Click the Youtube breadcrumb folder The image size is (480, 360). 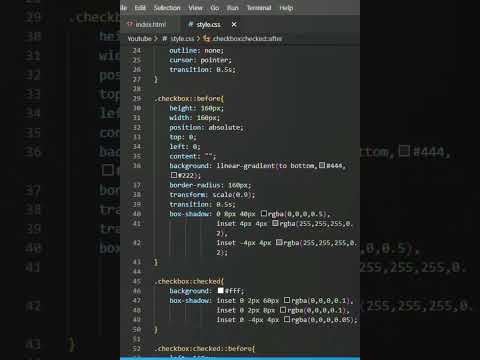[x=139, y=39]
